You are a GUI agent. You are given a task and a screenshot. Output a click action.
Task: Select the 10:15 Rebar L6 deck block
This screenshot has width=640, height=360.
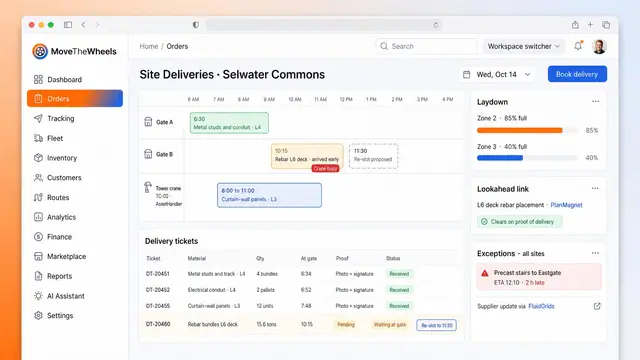[x=307, y=155]
